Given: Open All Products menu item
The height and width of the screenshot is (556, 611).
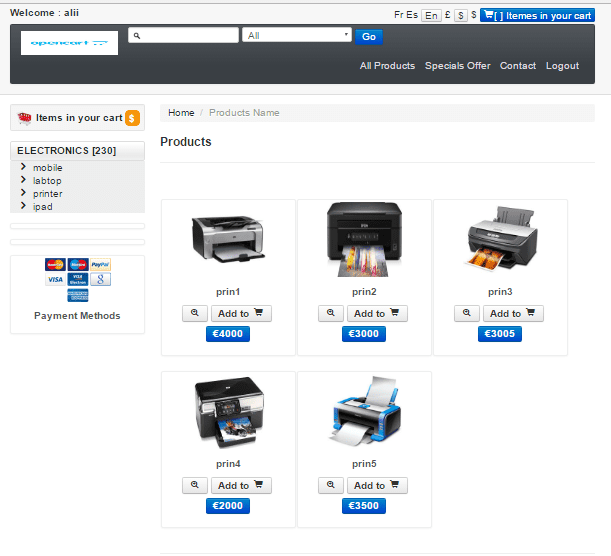Looking at the screenshot, I should pyautogui.click(x=387, y=66).
